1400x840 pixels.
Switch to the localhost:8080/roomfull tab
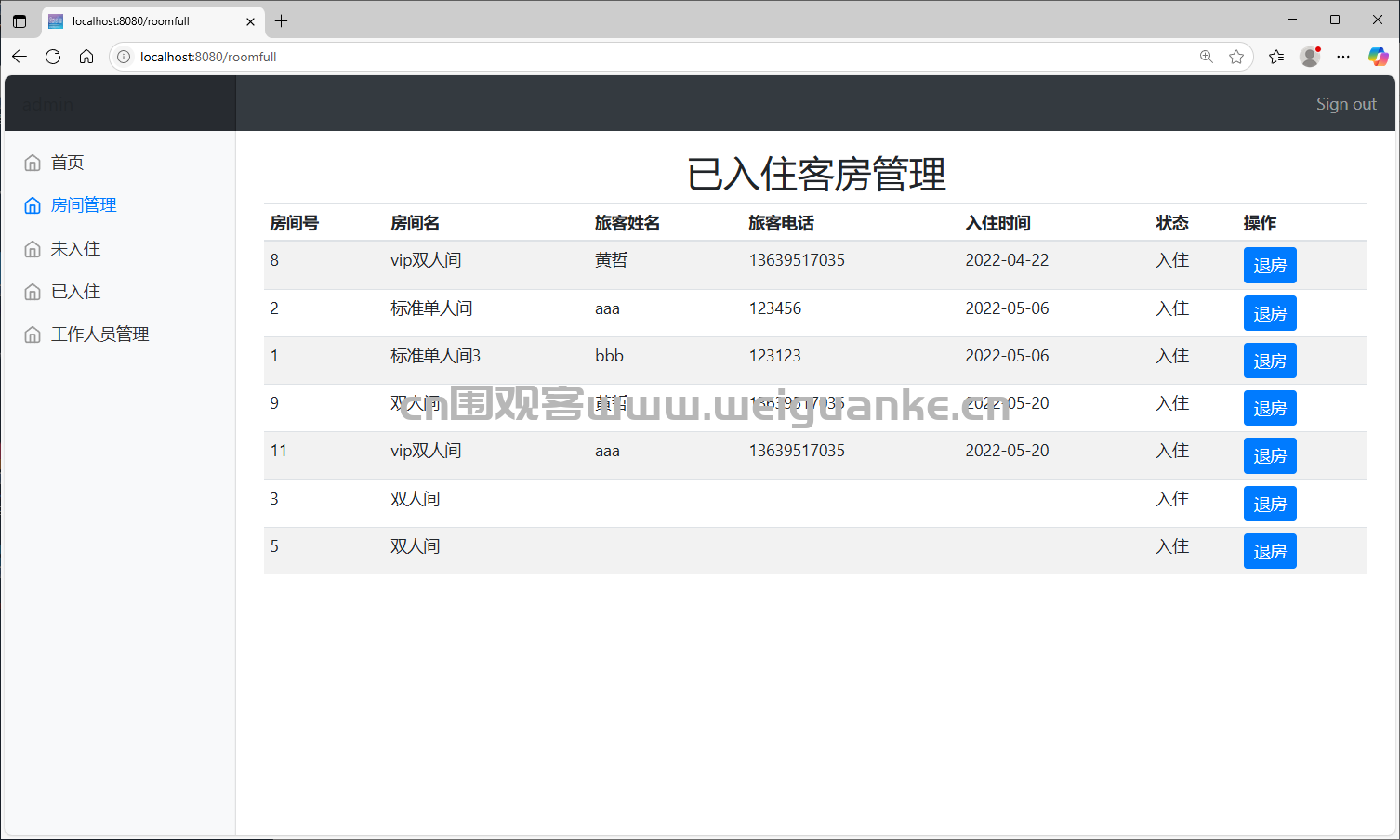click(x=149, y=20)
